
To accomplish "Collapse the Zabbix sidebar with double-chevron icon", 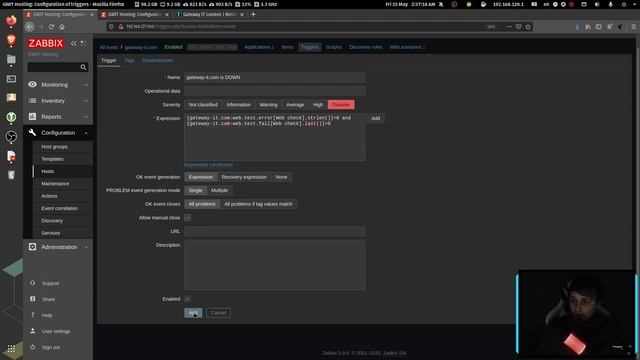I will click(73, 43).
